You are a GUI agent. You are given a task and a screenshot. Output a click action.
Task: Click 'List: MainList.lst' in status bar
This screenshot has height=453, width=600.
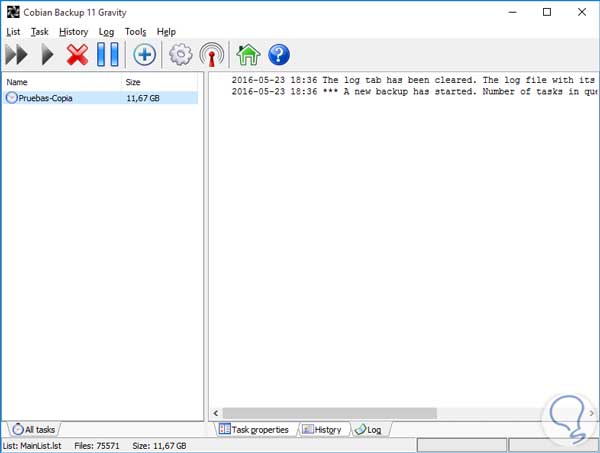32,446
